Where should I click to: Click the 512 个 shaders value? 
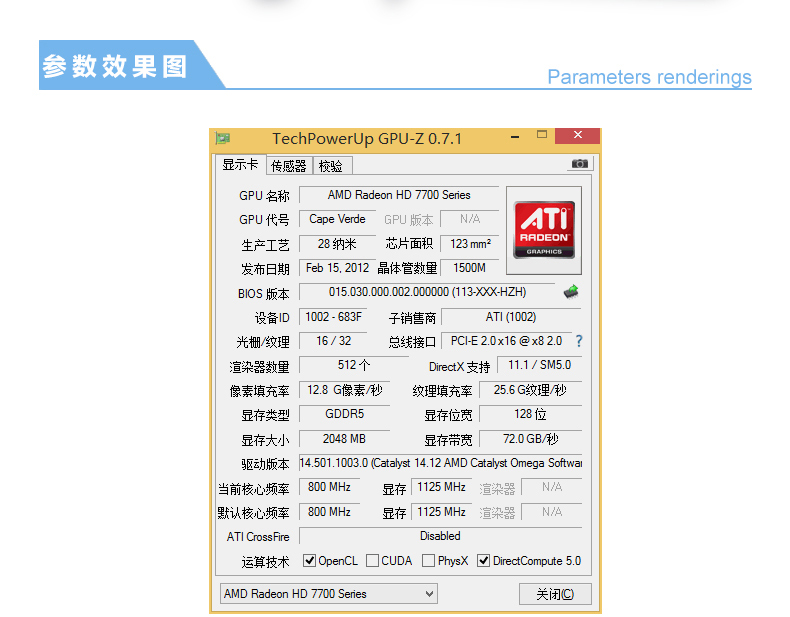coord(354,365)
